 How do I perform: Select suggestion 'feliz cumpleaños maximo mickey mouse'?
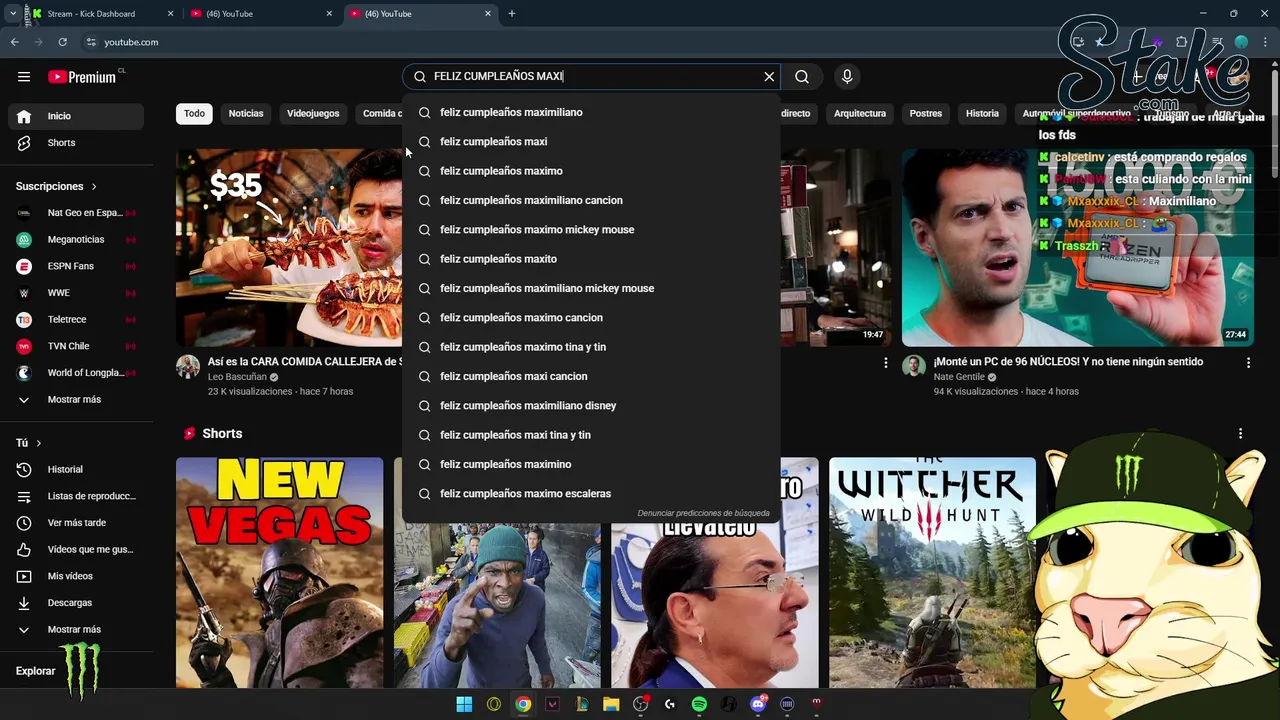coord(590,230)
